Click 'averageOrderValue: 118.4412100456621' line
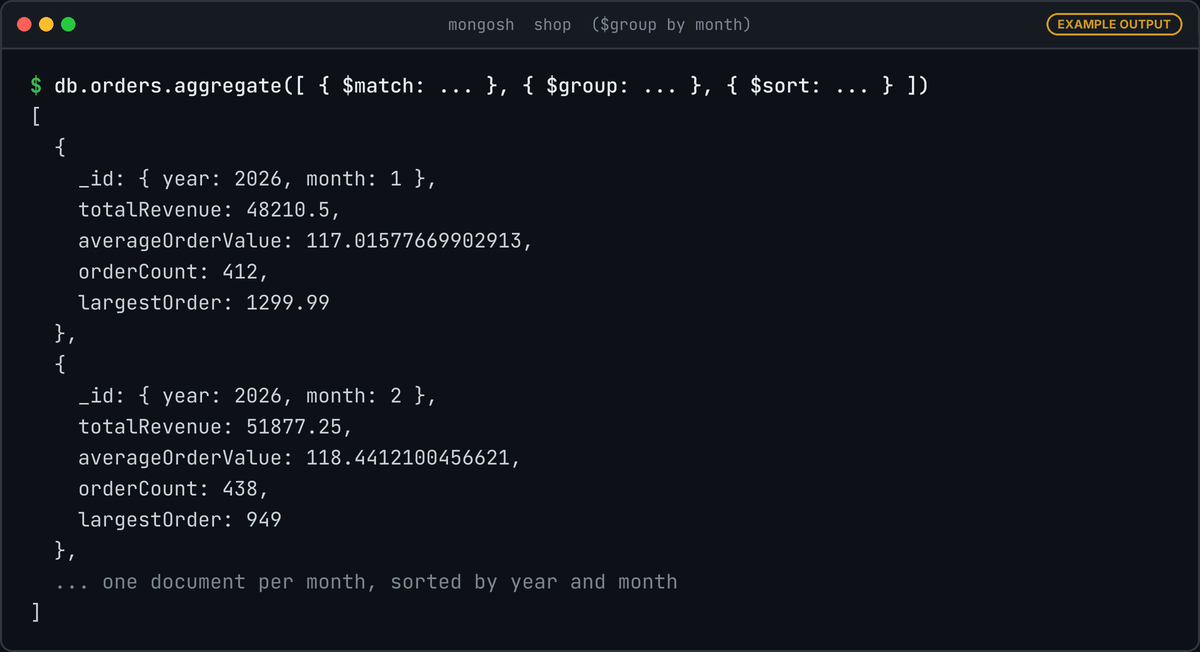The height and width of the screenshot is (652, 1200). (x=300, y=458)
